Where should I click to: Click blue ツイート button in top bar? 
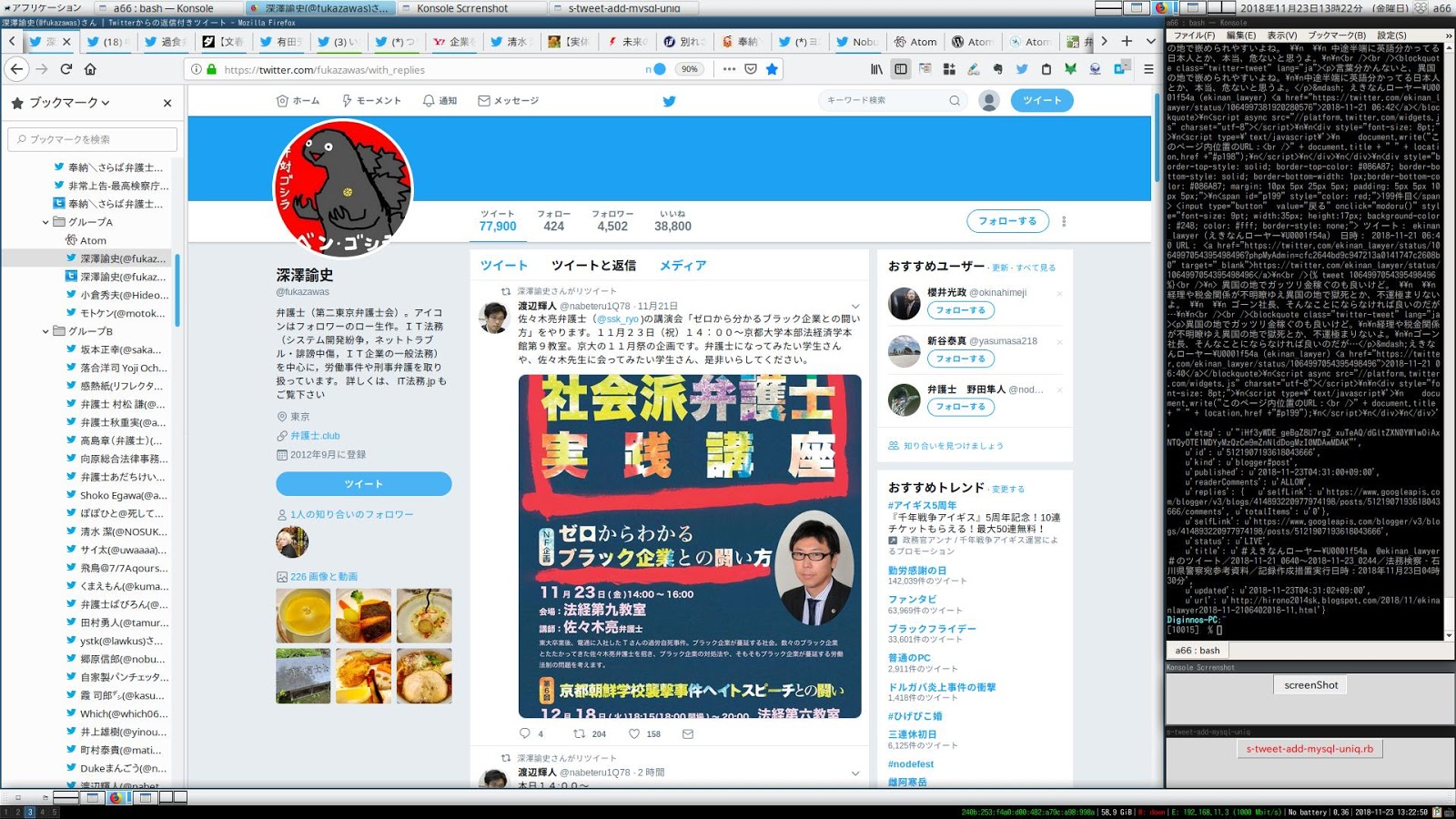[1042, 101]
